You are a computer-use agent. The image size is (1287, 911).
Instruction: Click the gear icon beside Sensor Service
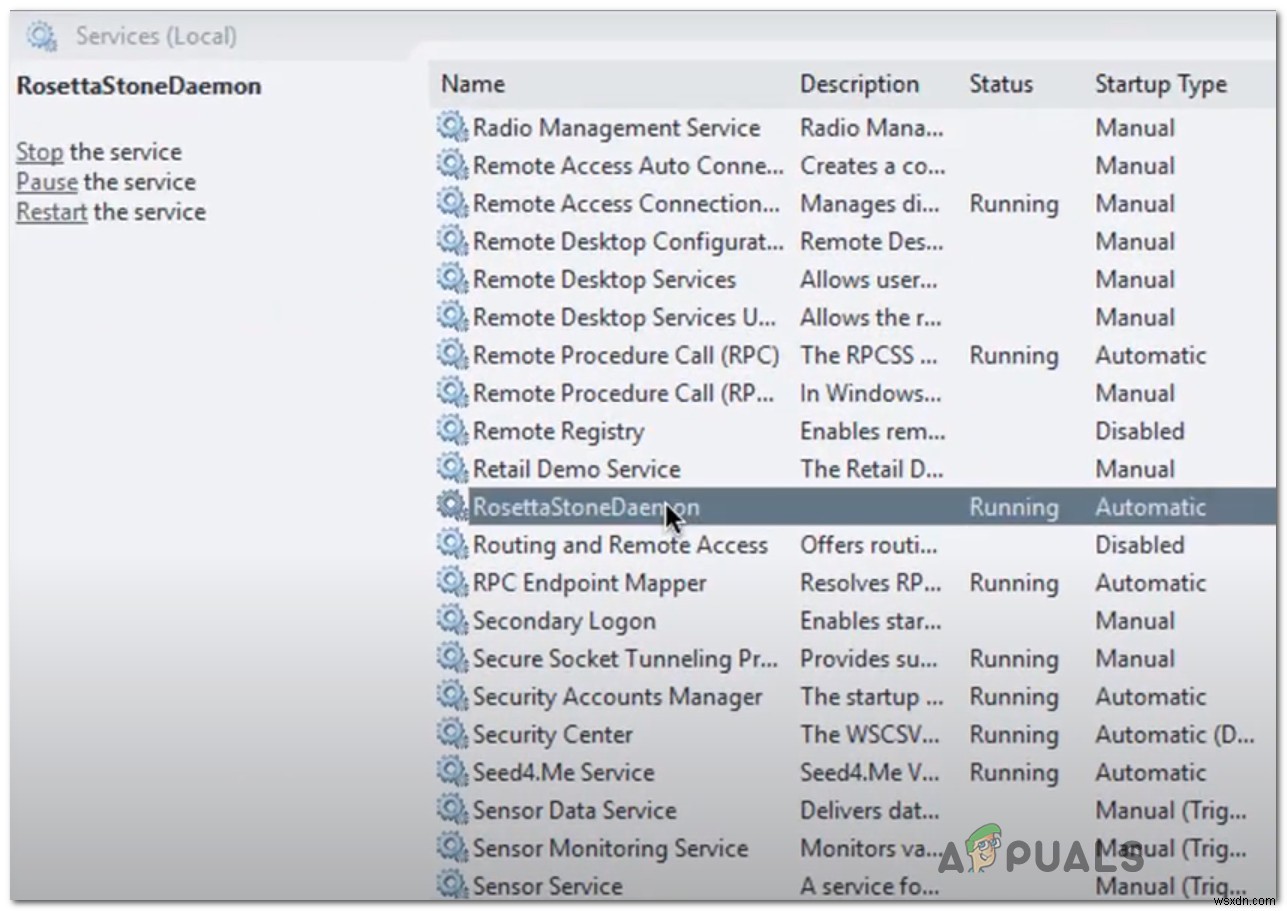click(452, 886)
